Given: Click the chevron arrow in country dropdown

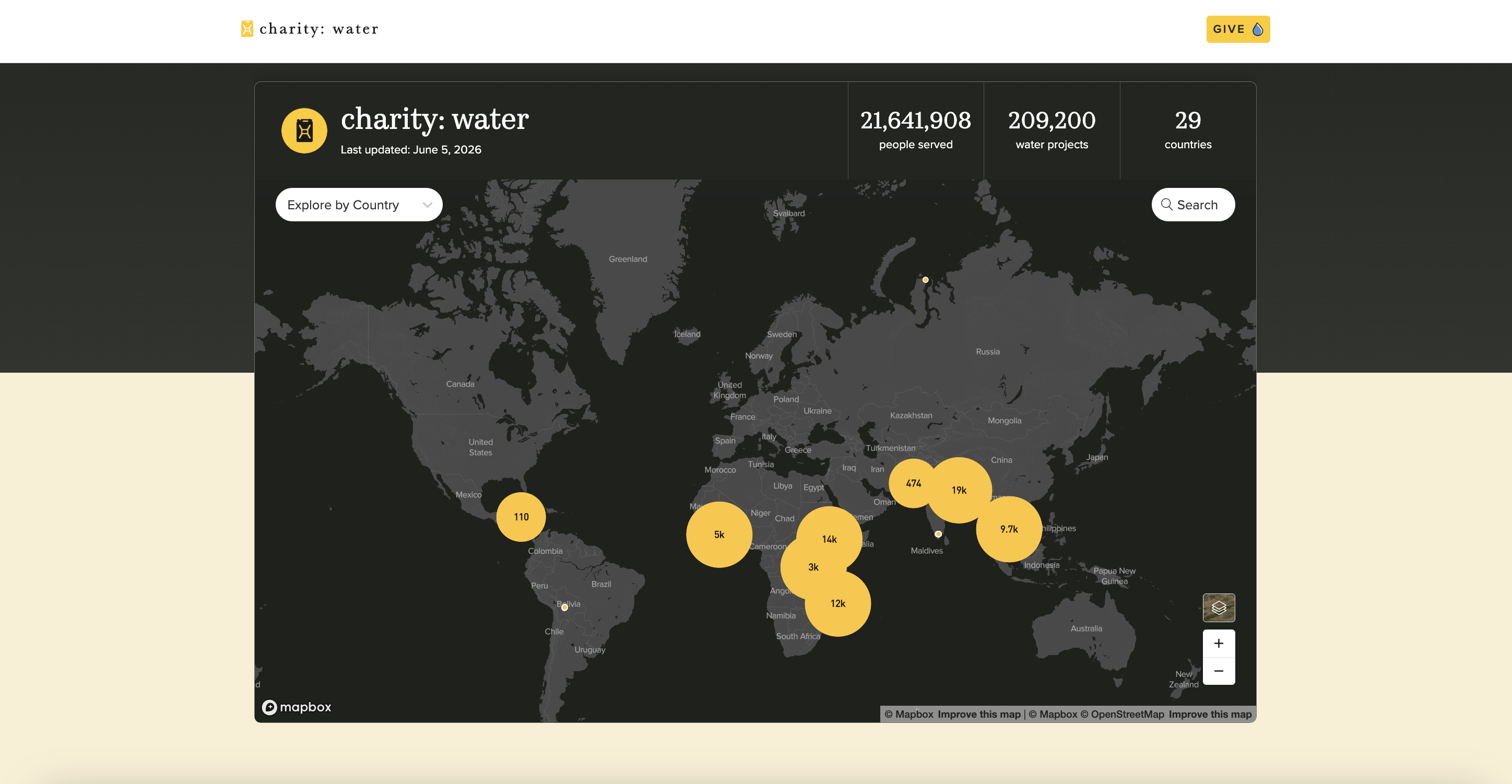Looking at the screenshot, I should coord(427,205).
